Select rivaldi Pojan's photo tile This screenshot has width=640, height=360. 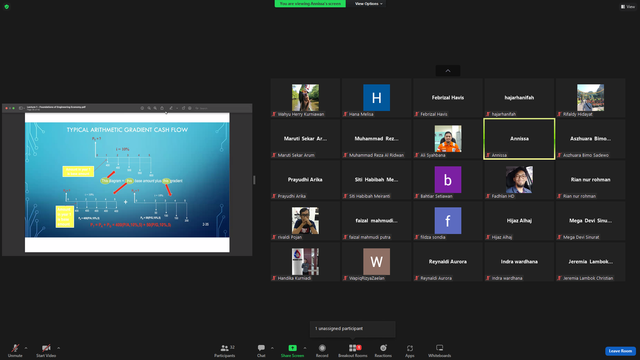pyautogui.click(x=305, y=221)
